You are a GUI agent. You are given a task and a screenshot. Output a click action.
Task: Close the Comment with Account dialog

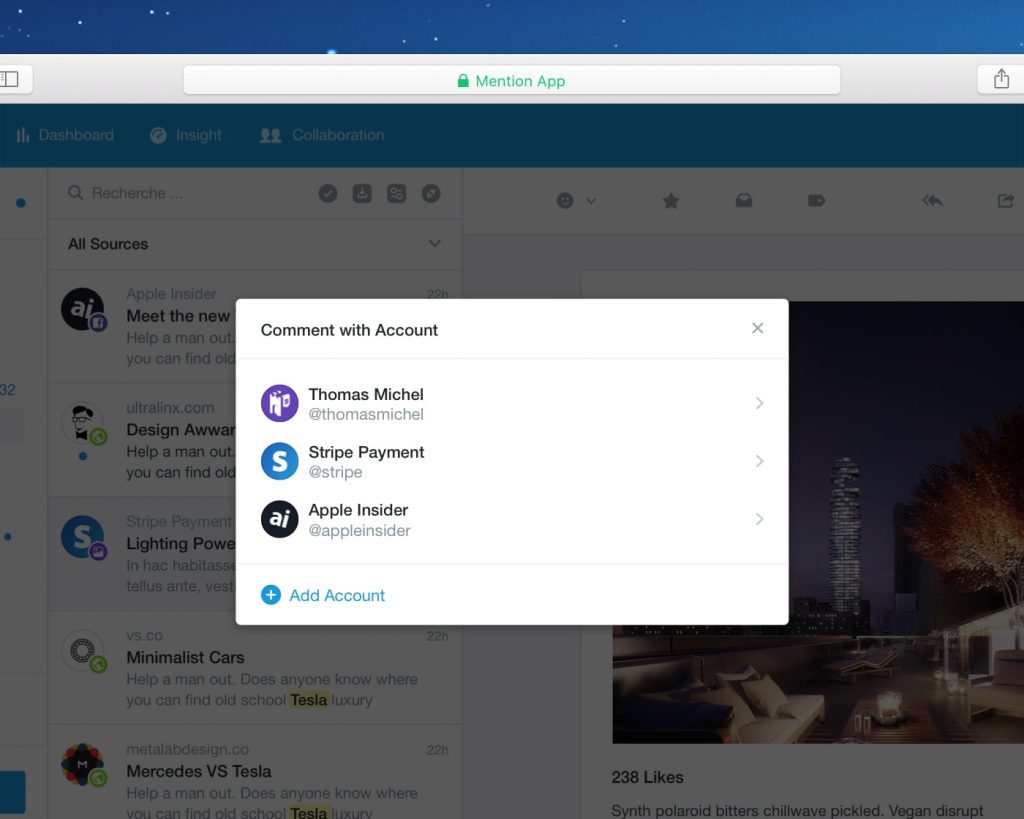point(758,328)
